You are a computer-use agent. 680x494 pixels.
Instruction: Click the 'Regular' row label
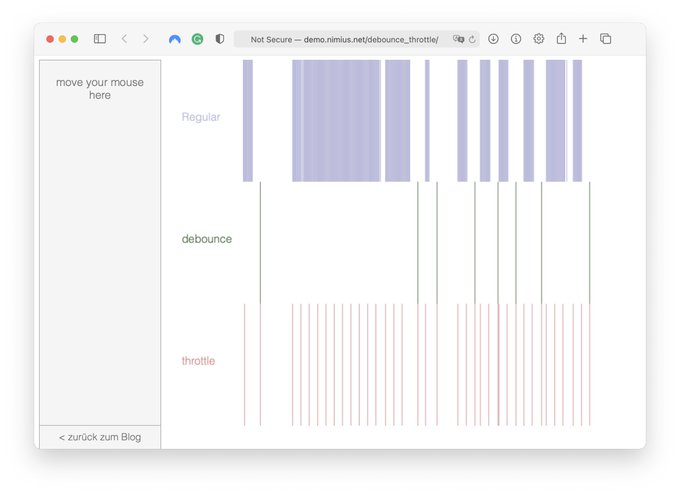coord(201,117)
